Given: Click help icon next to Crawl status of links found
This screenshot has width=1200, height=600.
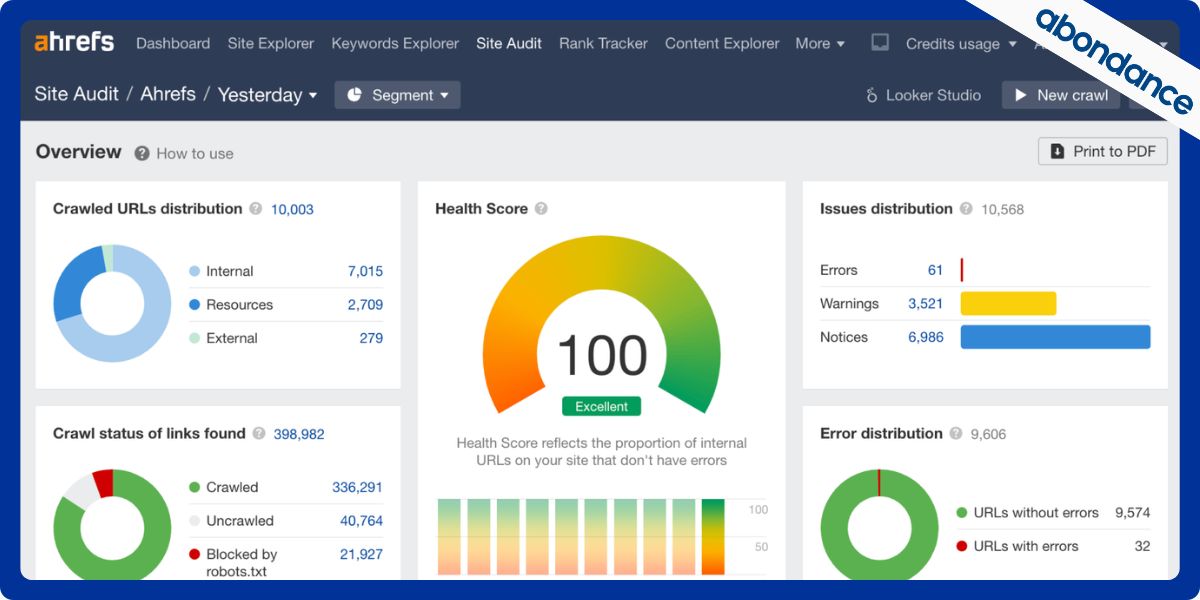Looking at the screenshot, I should pos(259,434).
